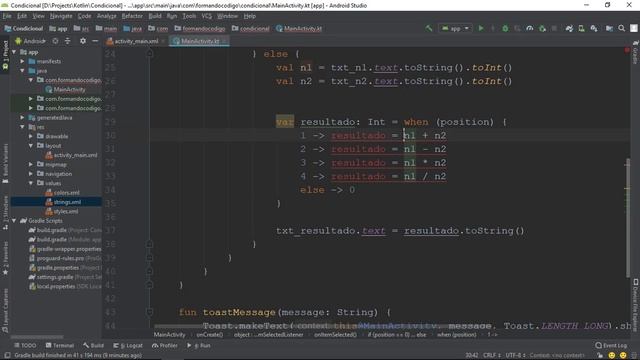Click the Build Variants side tool button

[x=5, y=163]
